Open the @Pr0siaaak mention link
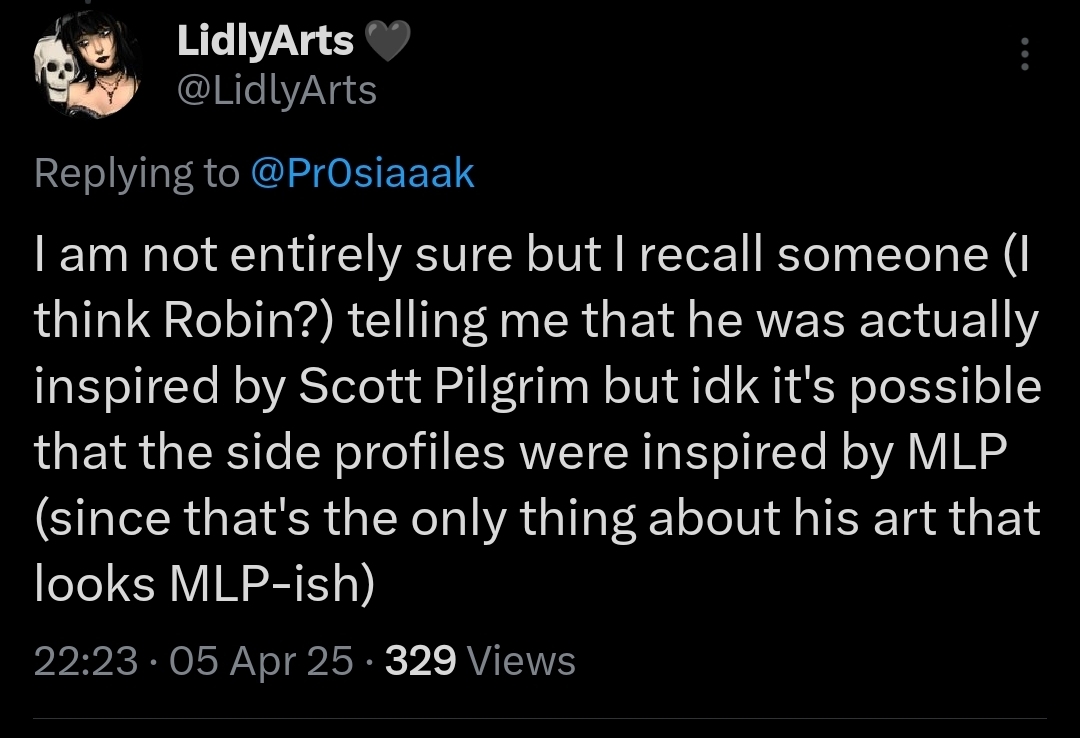 [x=362, y=174]
